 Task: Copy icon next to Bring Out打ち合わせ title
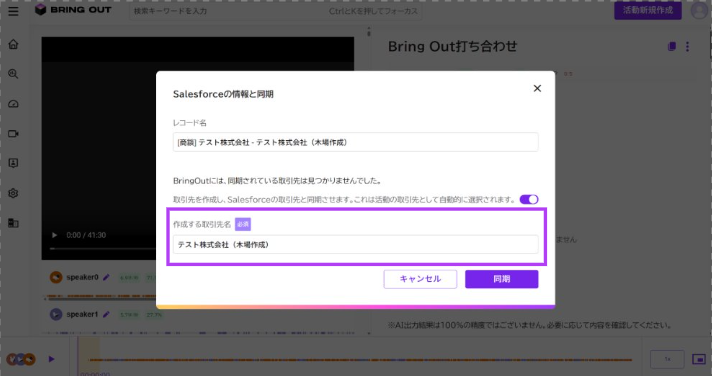pos(672,46)
